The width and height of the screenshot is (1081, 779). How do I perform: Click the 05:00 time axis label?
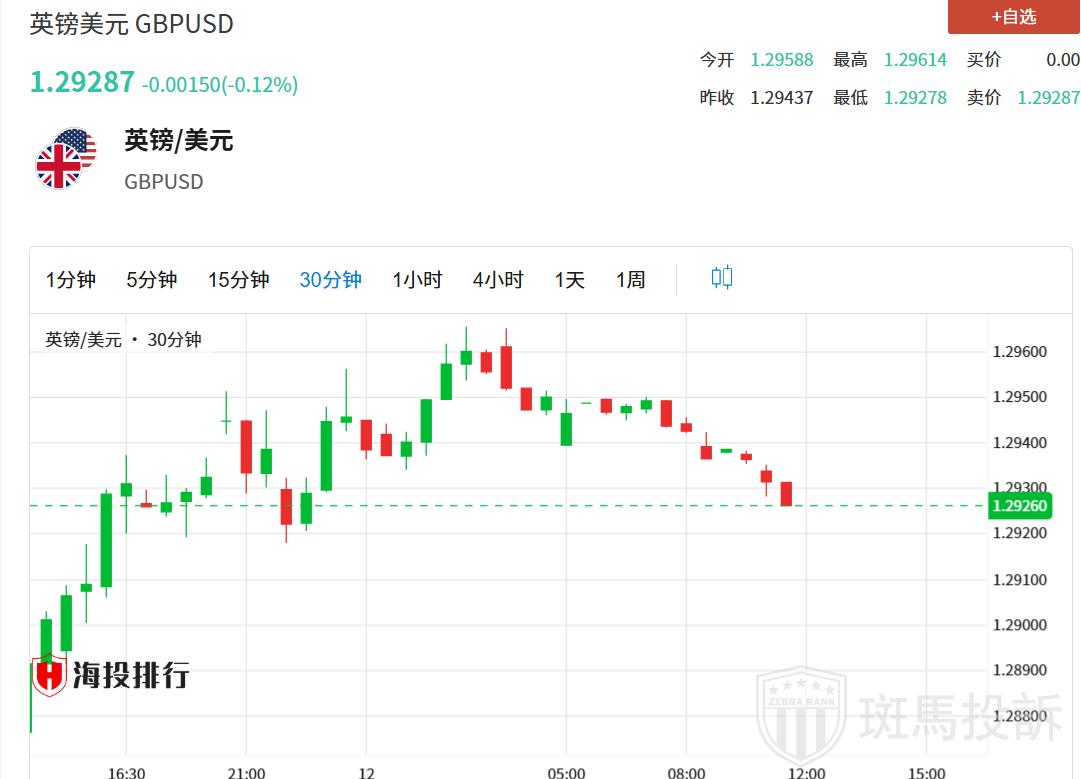click(x=566, y=772)
